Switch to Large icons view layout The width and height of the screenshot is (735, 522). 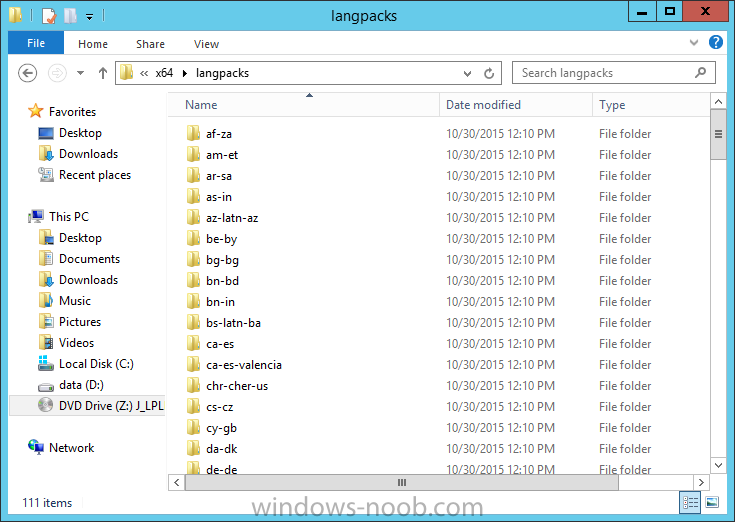(712, 502)
